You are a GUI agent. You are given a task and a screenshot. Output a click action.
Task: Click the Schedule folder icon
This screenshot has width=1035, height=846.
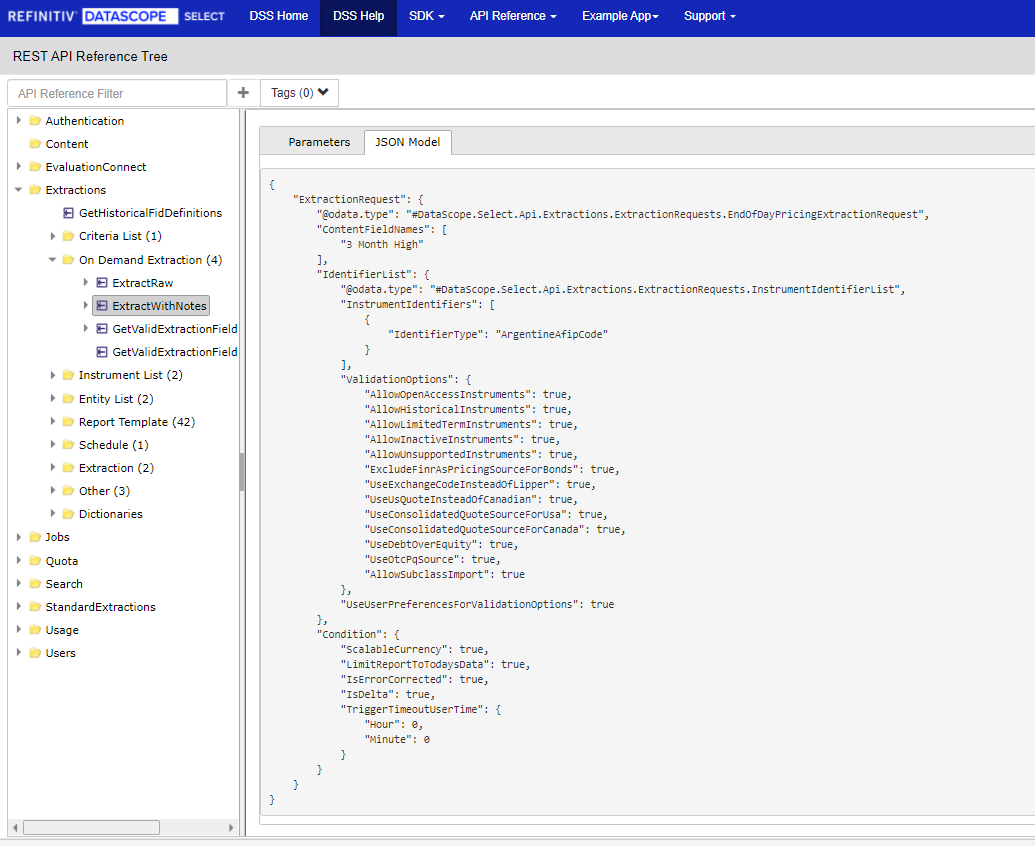pos(68,445)
